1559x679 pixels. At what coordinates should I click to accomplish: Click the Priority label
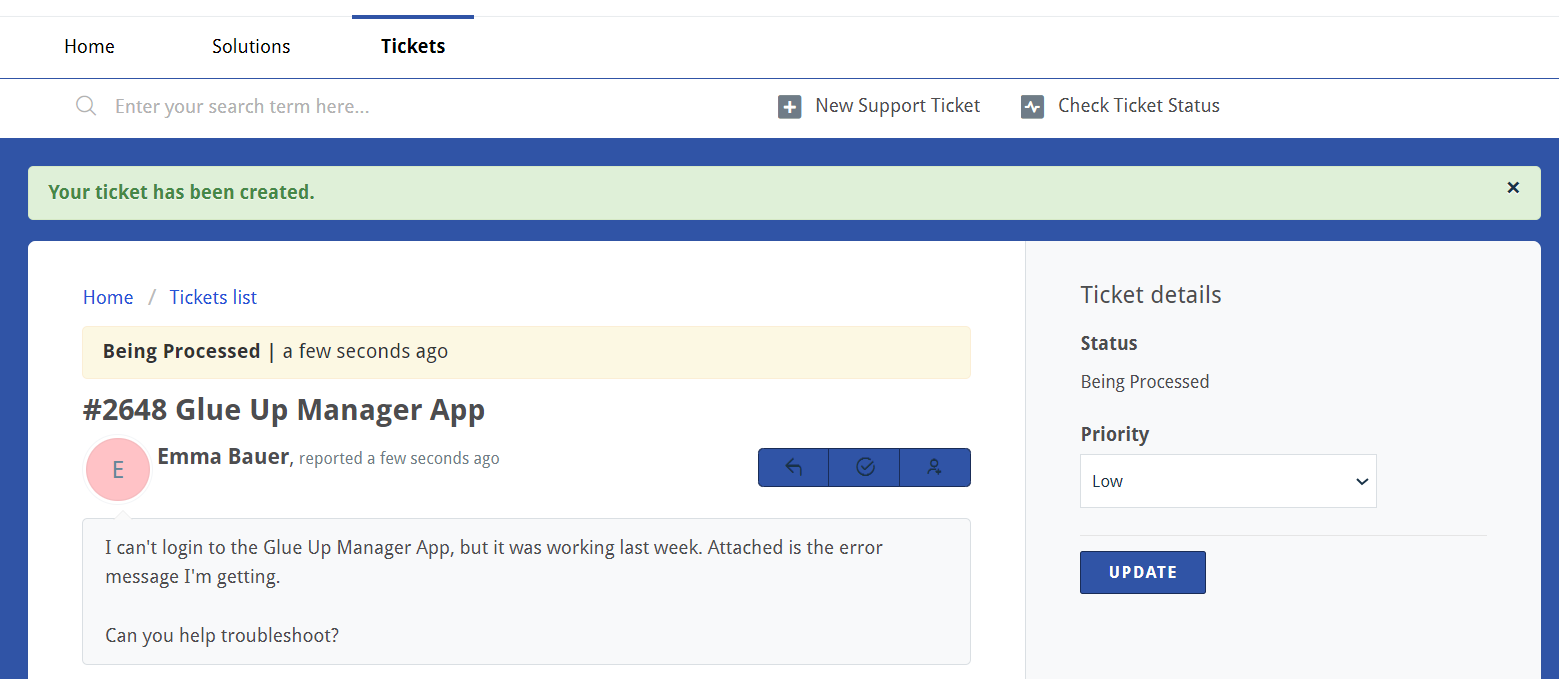(1115, 434)
